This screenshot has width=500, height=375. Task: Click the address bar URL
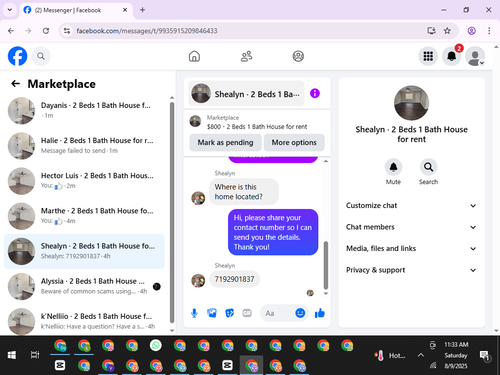click(147, 31)
